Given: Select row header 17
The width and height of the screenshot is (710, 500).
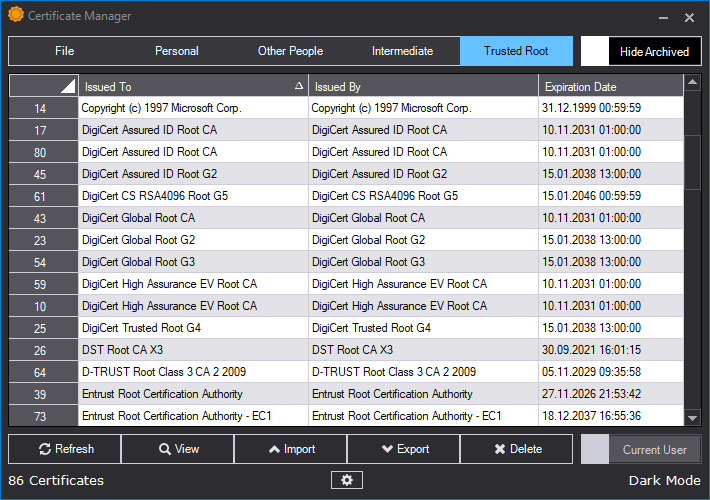Looking at the screenshot, I should coord(43,130).
